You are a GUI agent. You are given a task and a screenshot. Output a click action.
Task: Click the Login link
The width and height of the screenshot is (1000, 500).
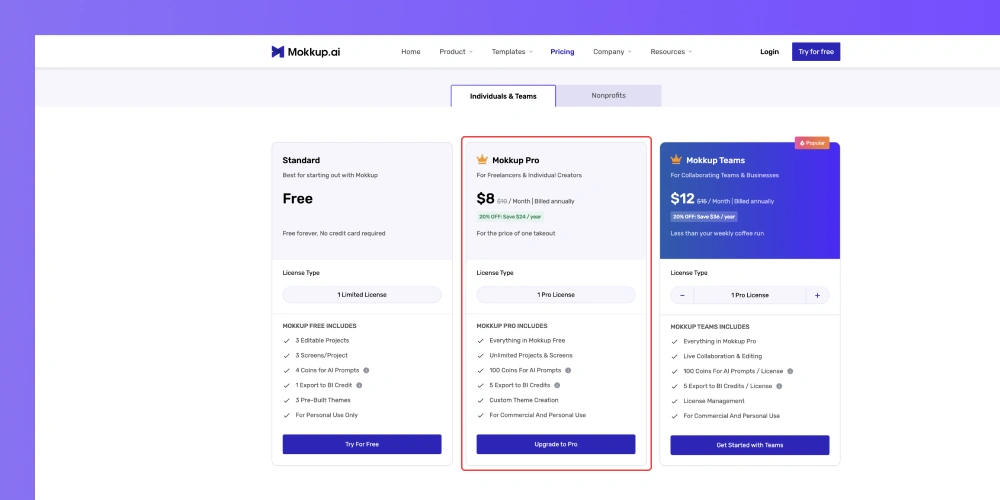pyautogui.click(x=769, y=52)
